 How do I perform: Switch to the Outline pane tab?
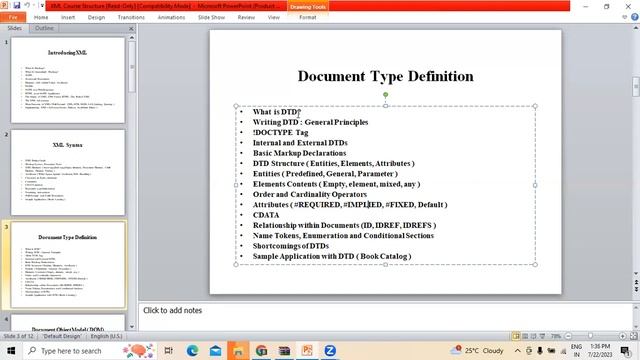(x=44, y=28)
